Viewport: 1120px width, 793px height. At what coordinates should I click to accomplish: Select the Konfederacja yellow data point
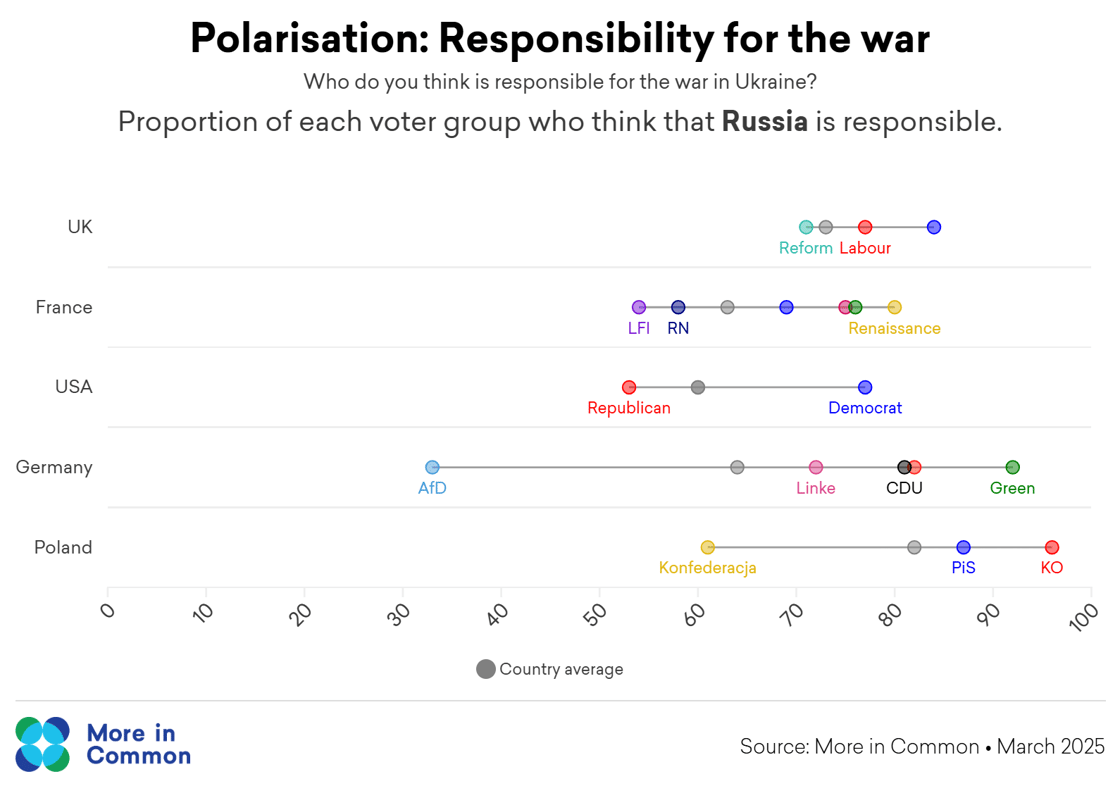(708, 547)
